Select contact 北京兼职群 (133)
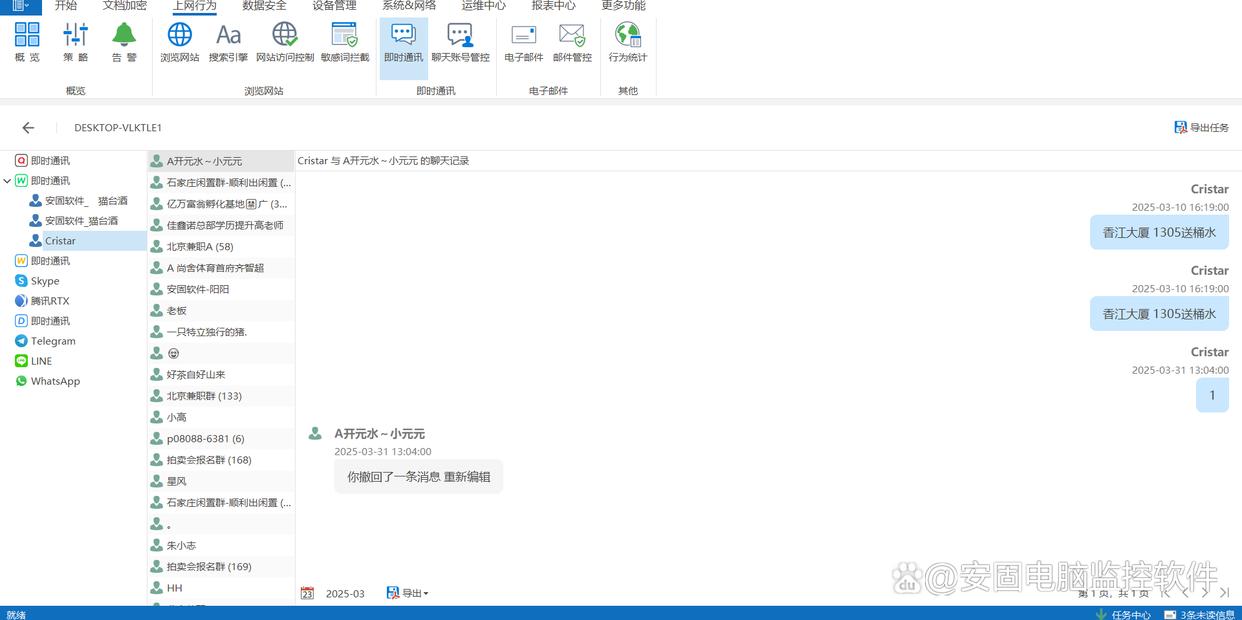The height and width of the screenshot is (620, 1242). point(221,396)
